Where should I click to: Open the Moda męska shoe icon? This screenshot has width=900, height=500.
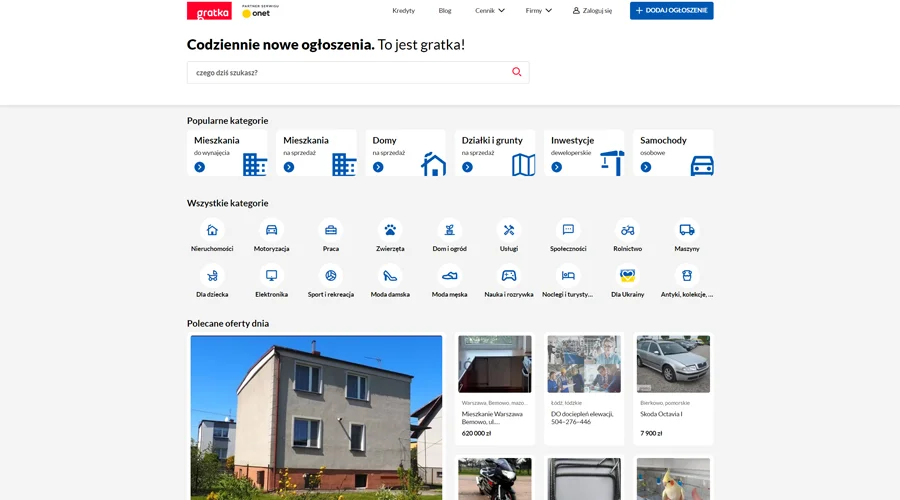coord(449,276)
